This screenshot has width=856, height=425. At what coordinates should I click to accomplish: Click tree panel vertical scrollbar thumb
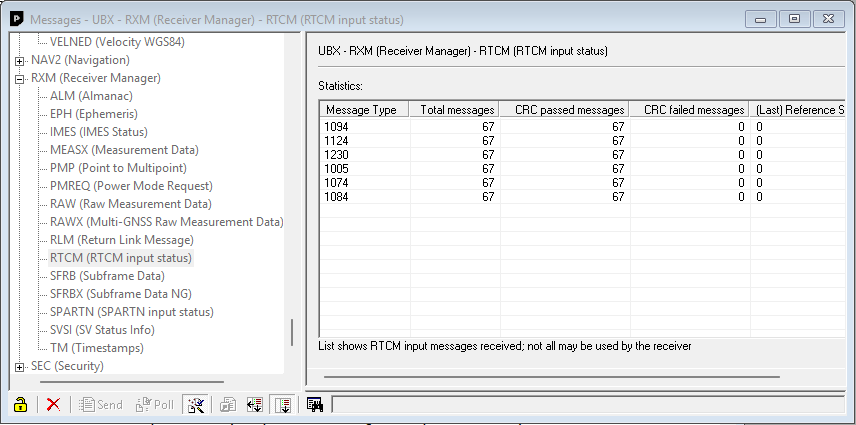292,332
